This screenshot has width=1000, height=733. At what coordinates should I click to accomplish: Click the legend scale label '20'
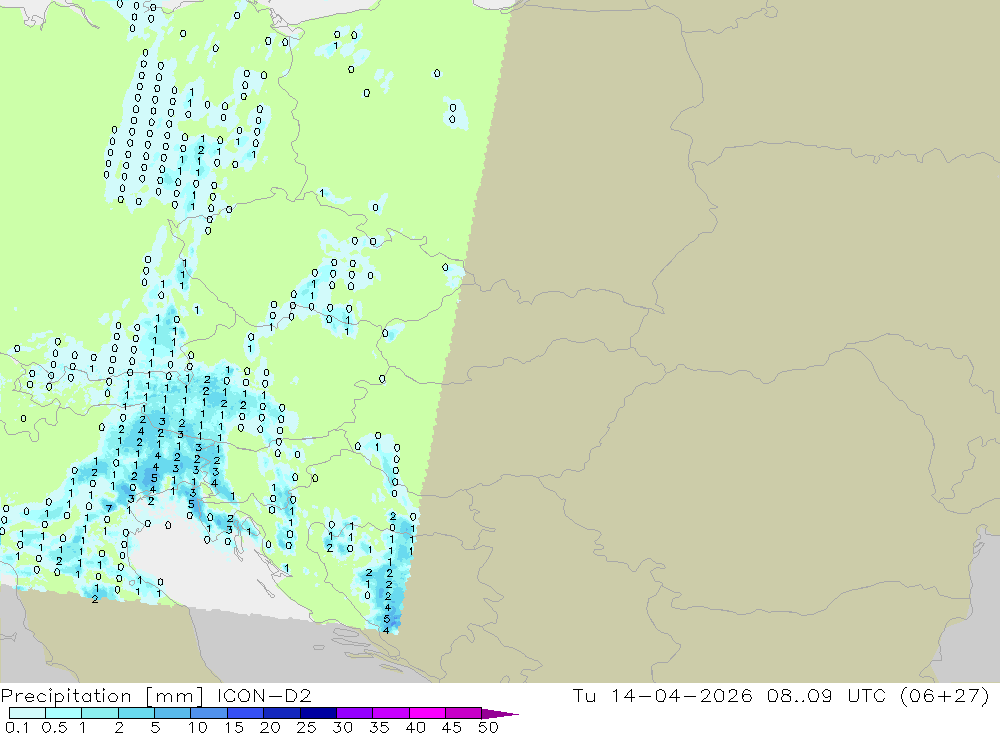270,727
